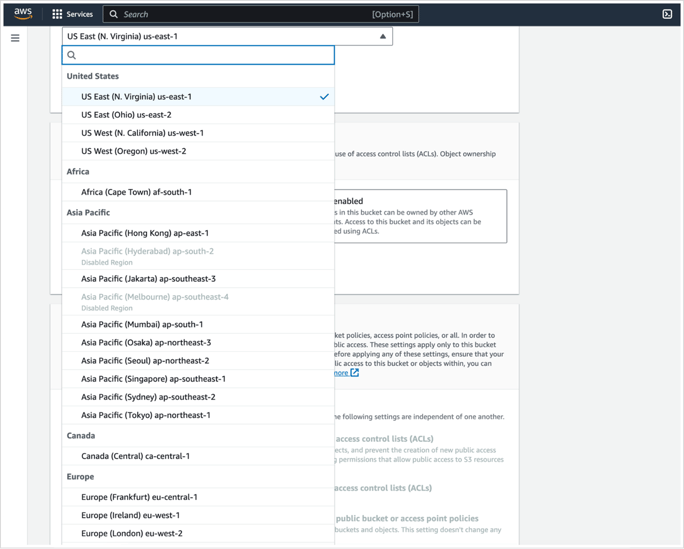Click the checkmark next to us-east-1
Viewport: 684px width, 549px height.
[324, 97]
